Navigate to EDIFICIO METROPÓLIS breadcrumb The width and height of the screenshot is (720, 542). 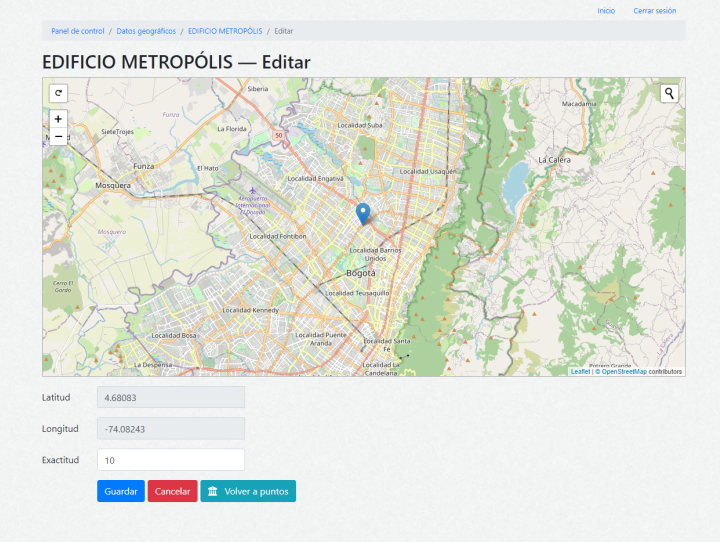(x=225, y=31)
